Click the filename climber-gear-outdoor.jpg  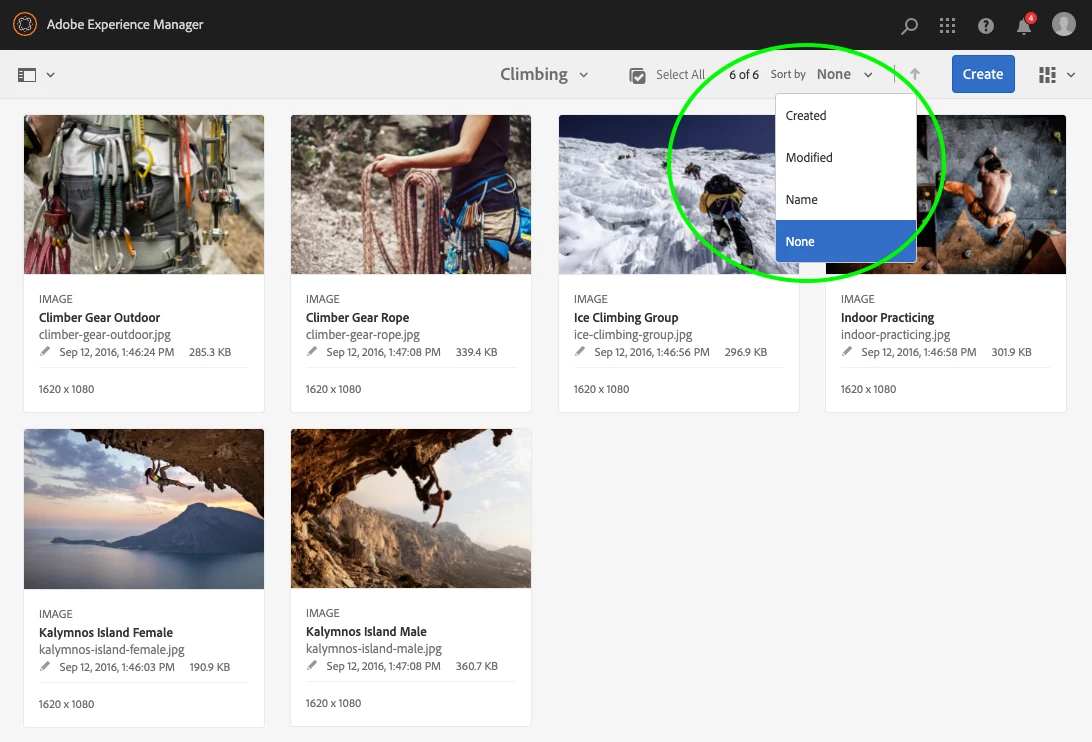click(x=105, y=335)
